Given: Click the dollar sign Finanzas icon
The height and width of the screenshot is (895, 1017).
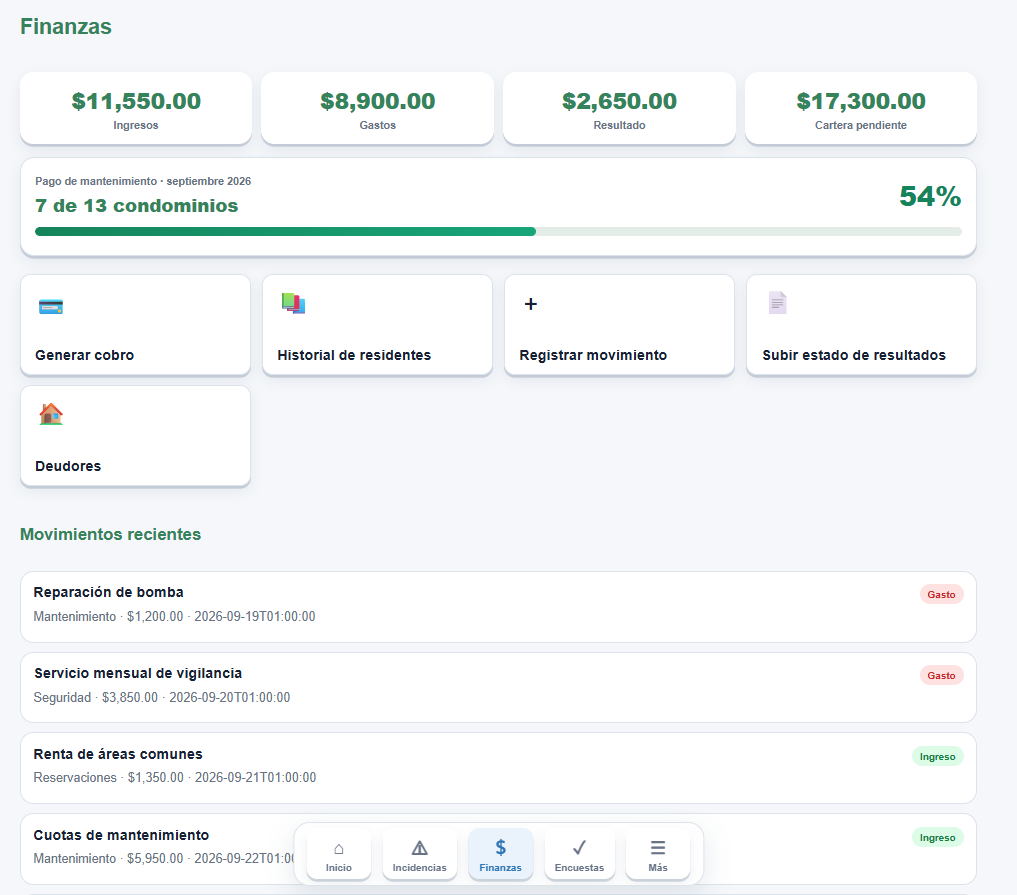Looking at the screenshot, I should [x=501, y=847].
